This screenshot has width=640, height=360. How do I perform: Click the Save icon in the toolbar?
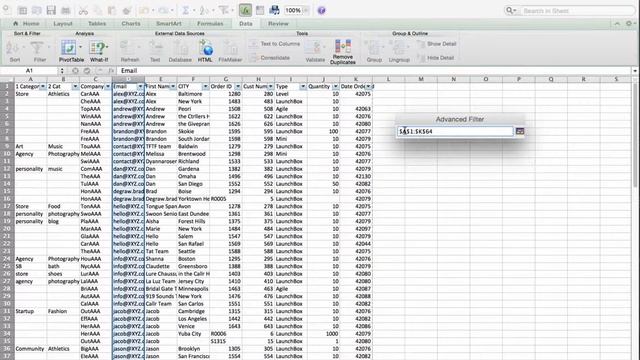click(x=51, y=11)
